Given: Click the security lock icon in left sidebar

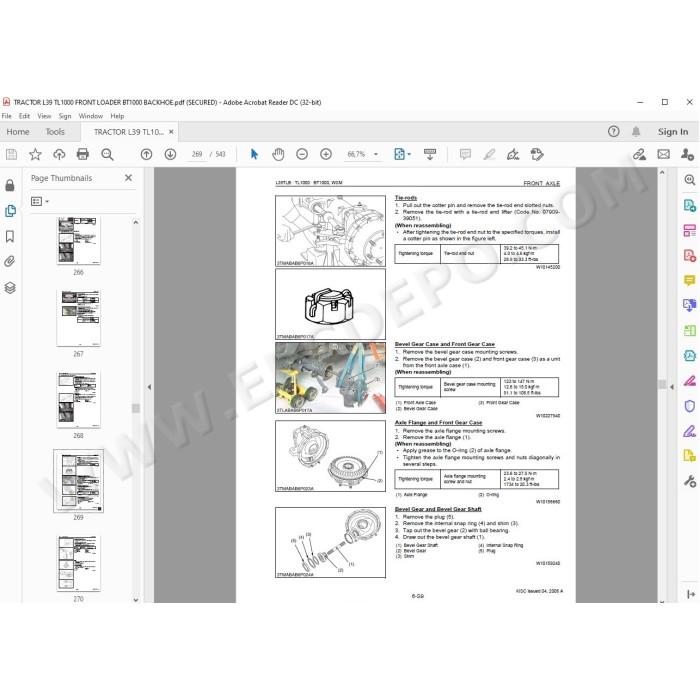Looking at the screenshot, I should pos(10,185).
